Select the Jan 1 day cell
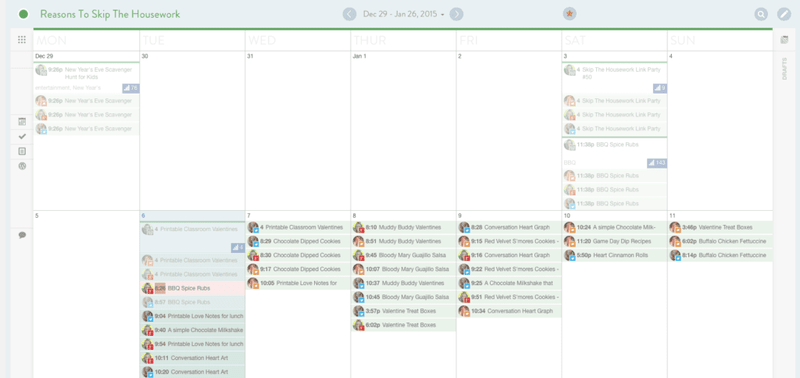Screen dimensions: 800x378 pyautogui.click(x=404, y=131)
